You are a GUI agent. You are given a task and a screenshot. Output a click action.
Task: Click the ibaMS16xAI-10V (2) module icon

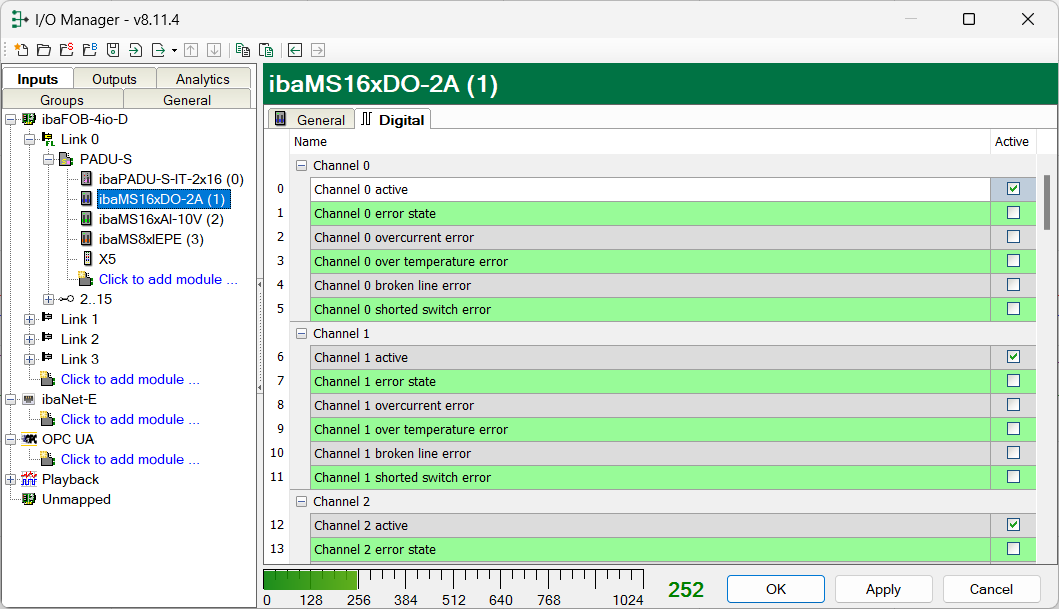click(x=86, y=219)
